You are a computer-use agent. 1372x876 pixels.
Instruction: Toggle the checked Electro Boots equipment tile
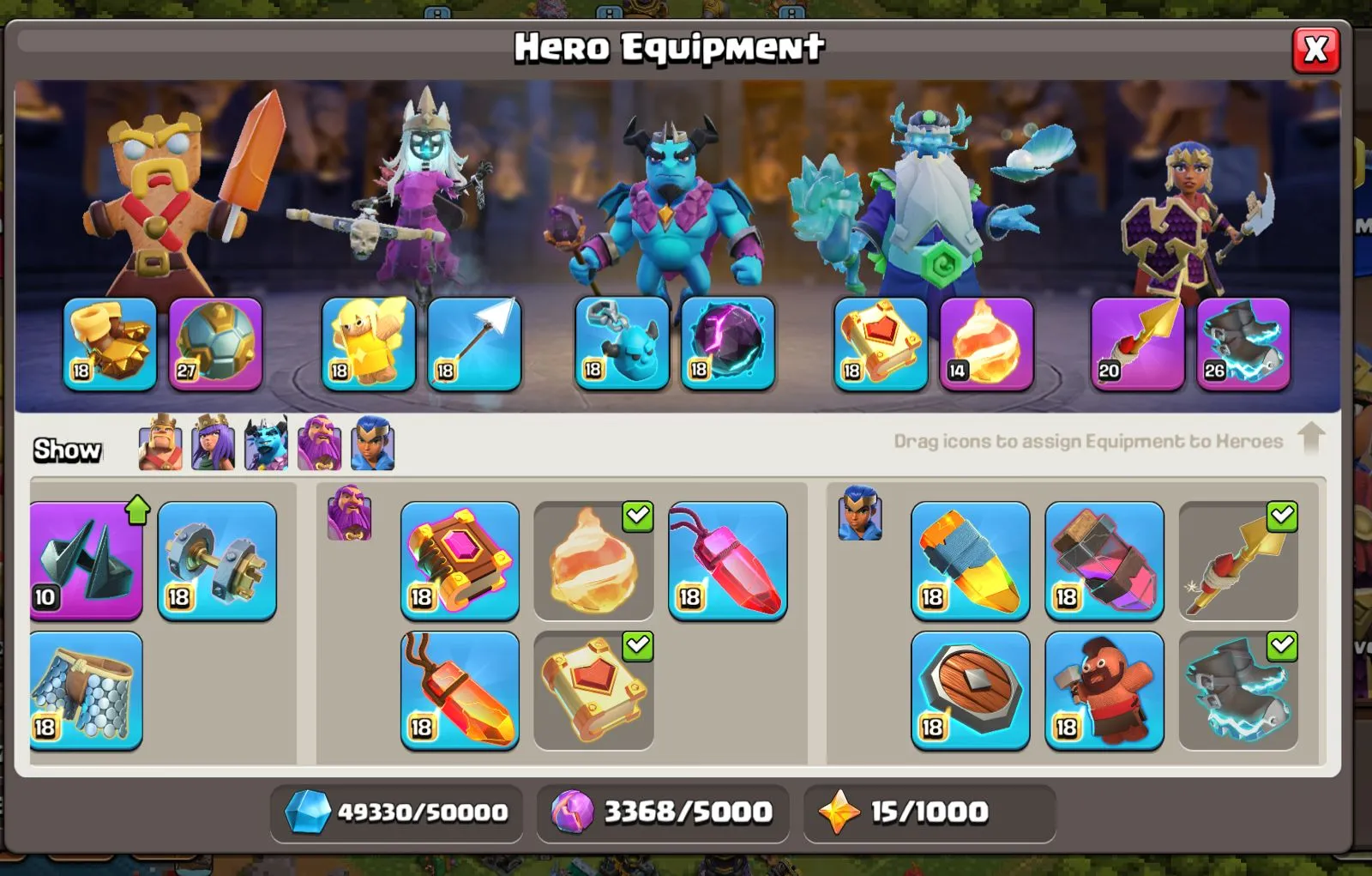tap(1238, 692)
